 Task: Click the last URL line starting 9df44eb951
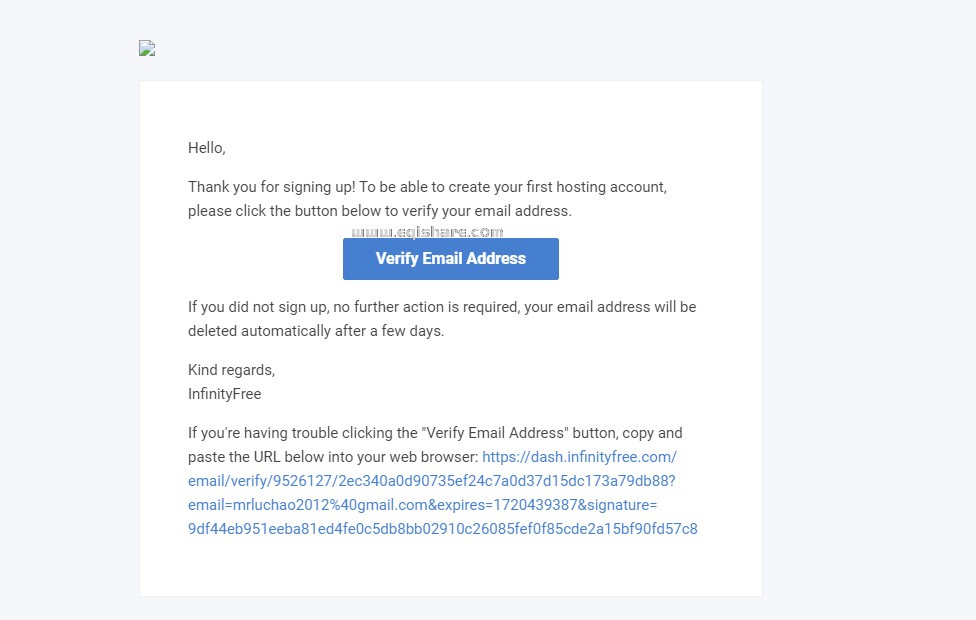pyautogui.click(x=442, y=529)
